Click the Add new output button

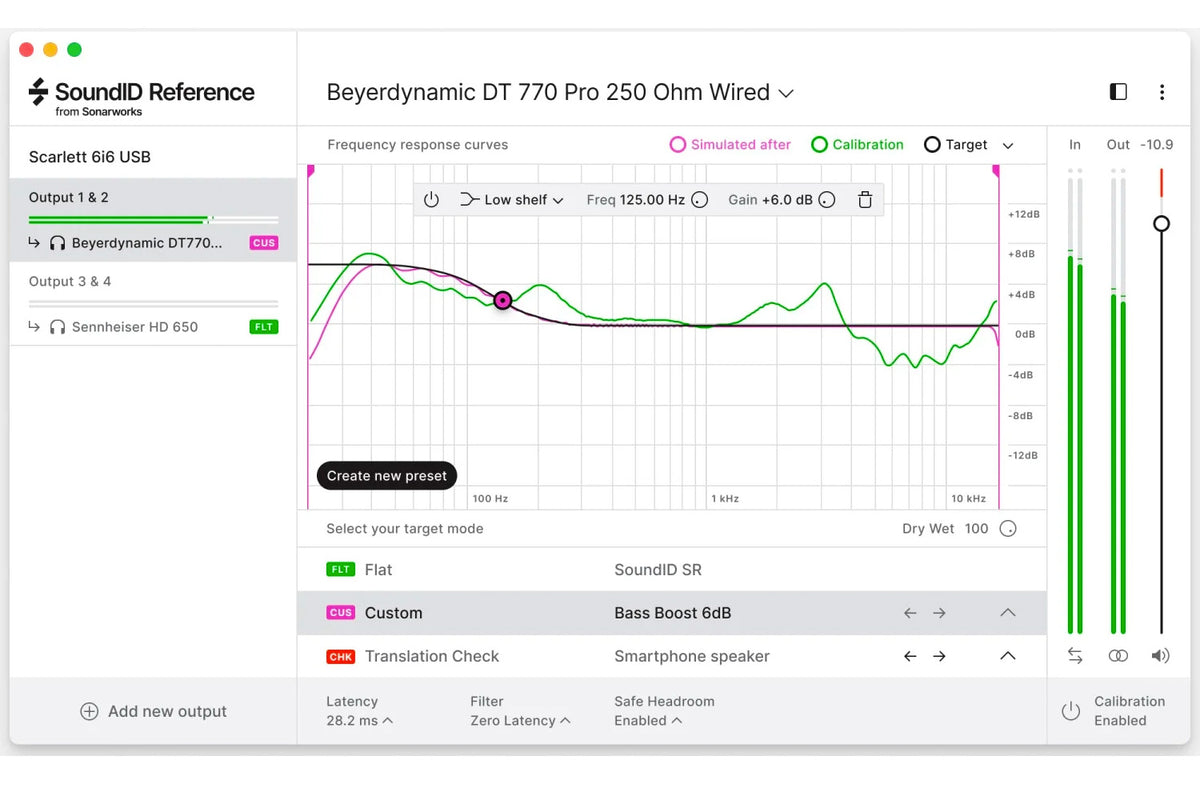pyautogui.click(x=153, y=711)
